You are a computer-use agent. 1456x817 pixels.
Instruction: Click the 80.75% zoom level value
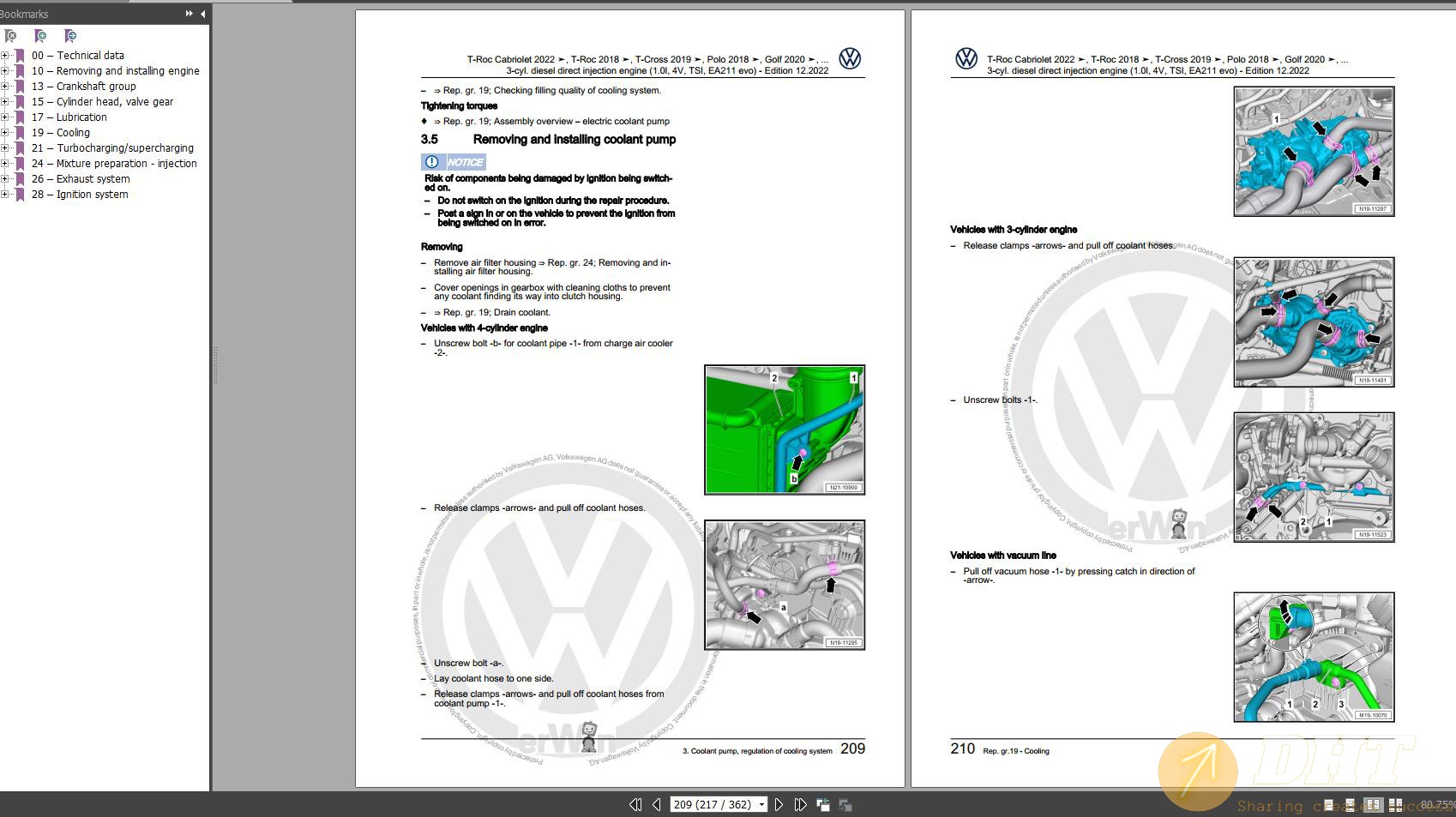pyautogui.click(x=1437, y=805)
